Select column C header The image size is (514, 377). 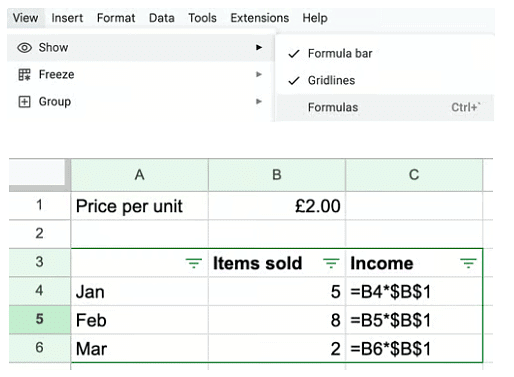pyautogui.click(x=414, y=175)
